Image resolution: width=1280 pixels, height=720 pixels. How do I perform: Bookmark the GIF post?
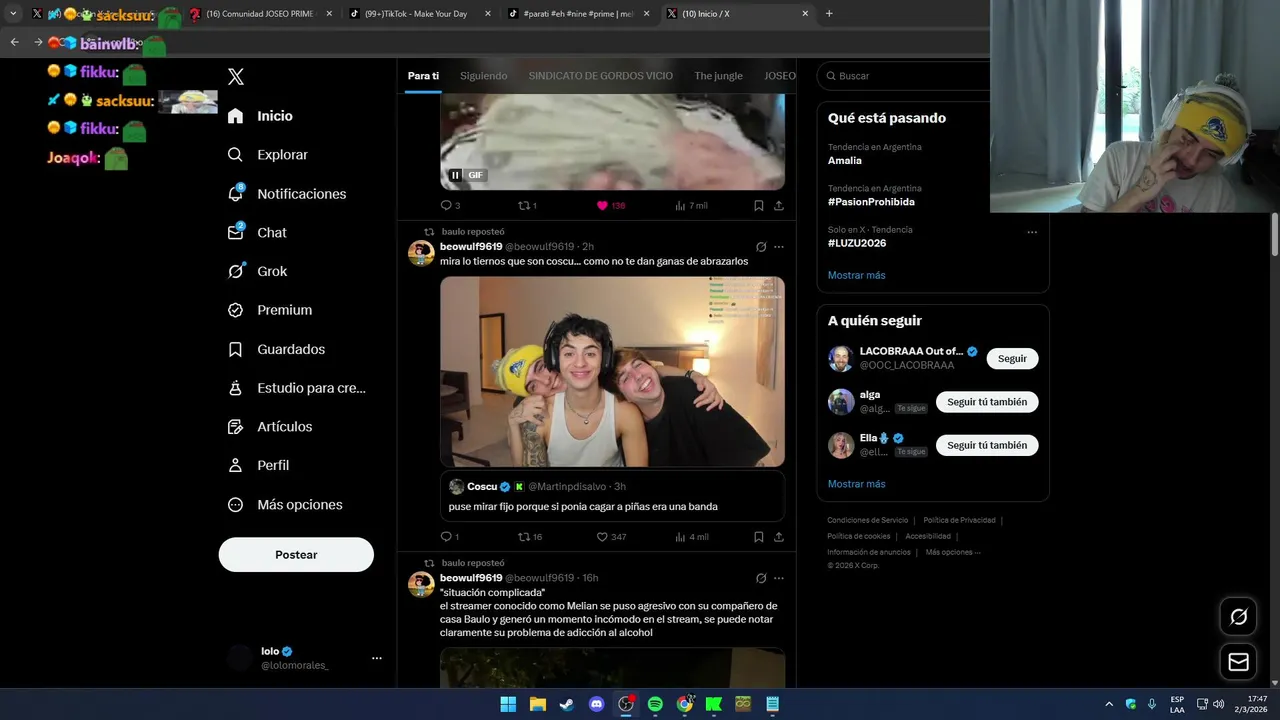(759, 205)
